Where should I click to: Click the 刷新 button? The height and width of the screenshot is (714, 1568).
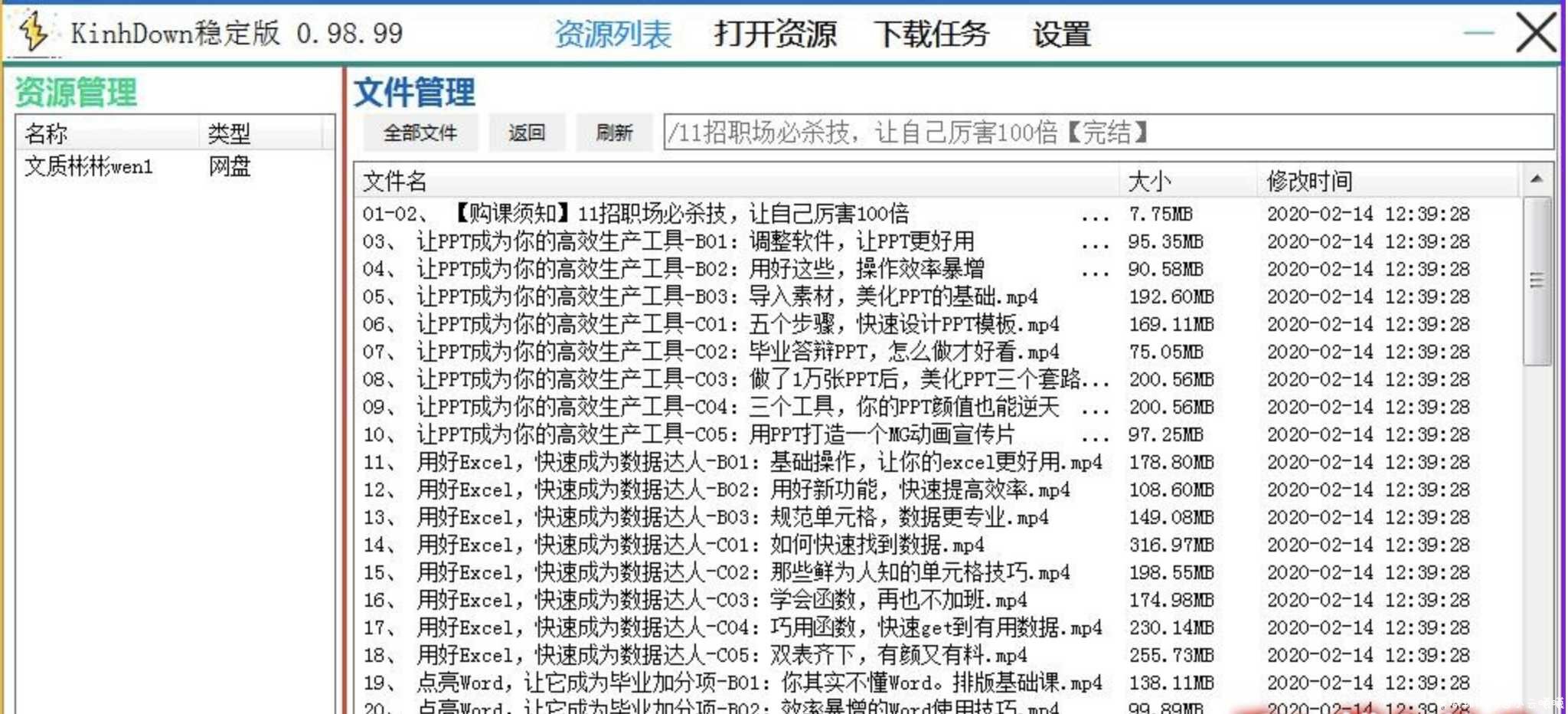coord(614,133)
